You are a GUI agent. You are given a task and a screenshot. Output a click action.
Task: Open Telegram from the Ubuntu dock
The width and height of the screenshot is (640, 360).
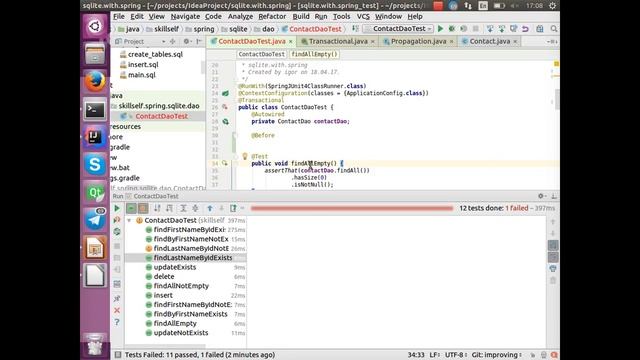95,220
